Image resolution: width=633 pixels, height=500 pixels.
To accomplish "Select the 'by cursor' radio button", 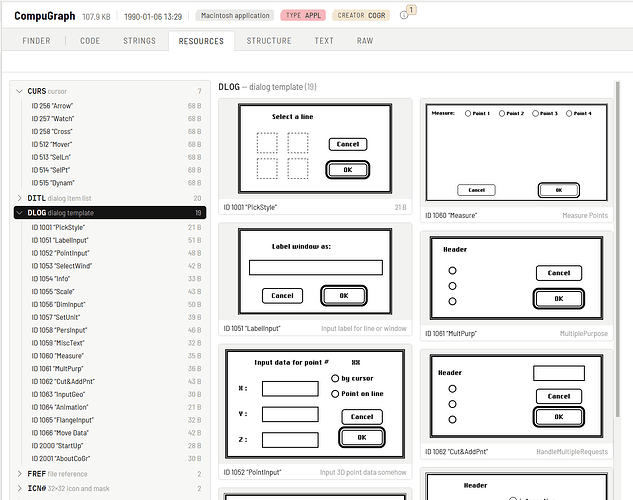I will point(335,379).
